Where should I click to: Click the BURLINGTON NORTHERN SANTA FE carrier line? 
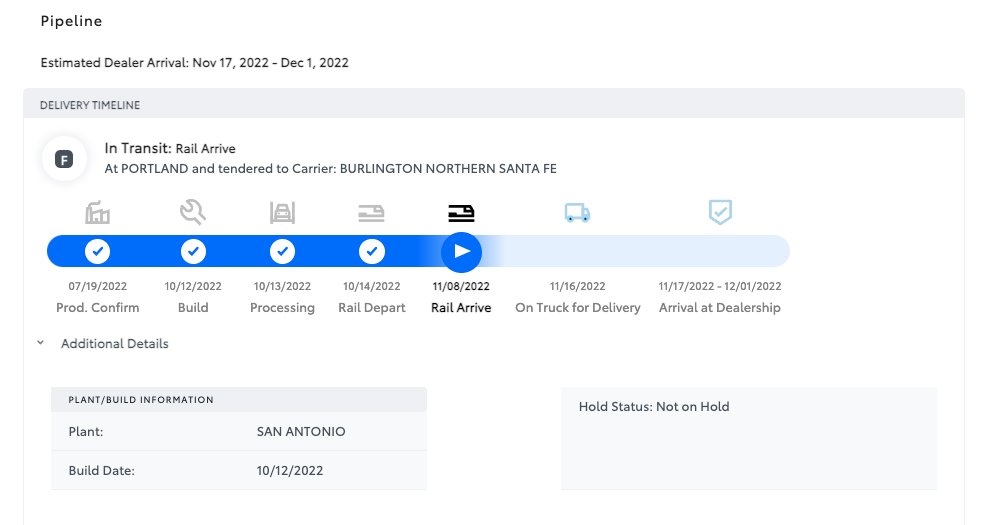click(x=330, y=169)
